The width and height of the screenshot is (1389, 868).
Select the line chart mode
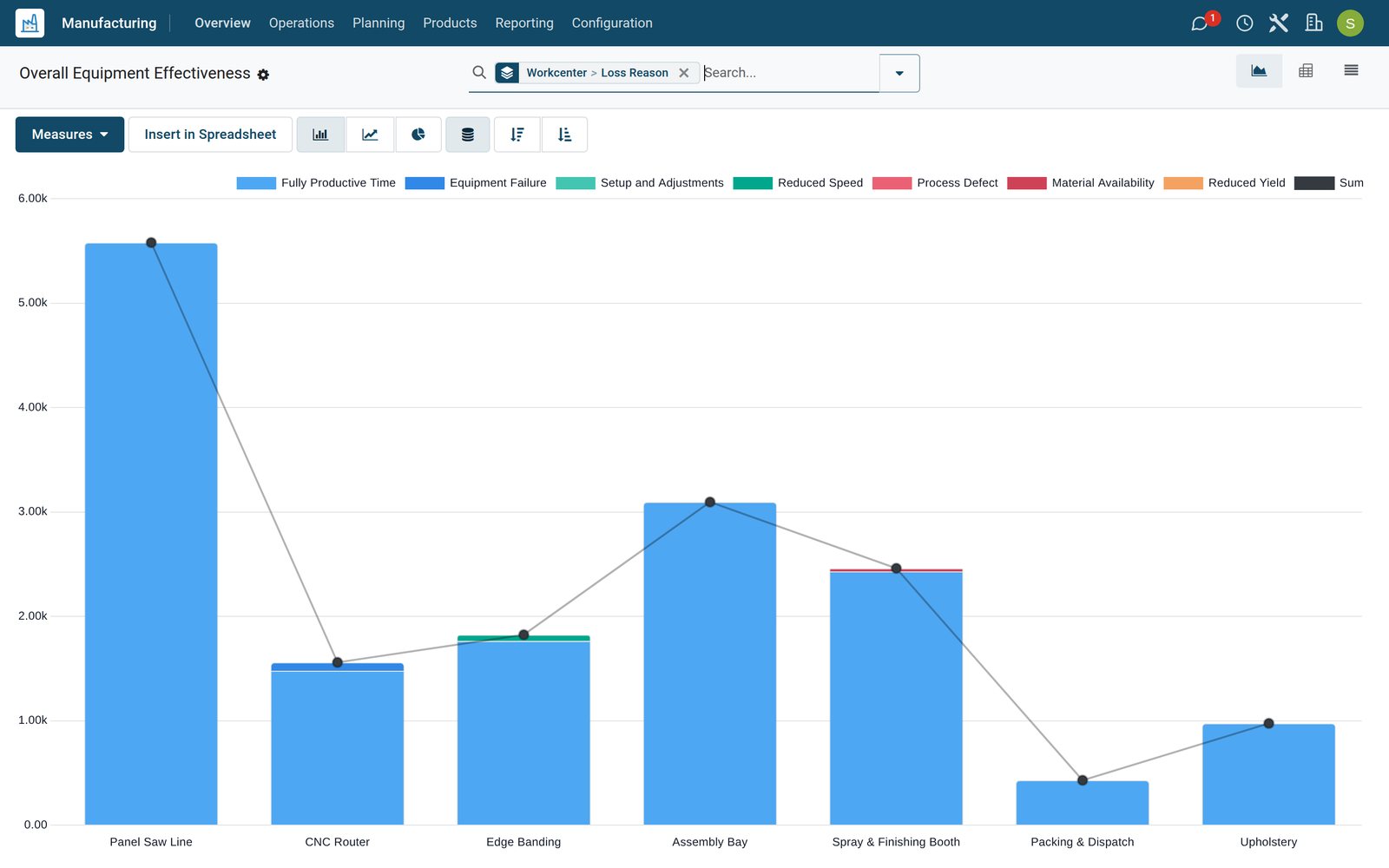(x=370, y=135)
